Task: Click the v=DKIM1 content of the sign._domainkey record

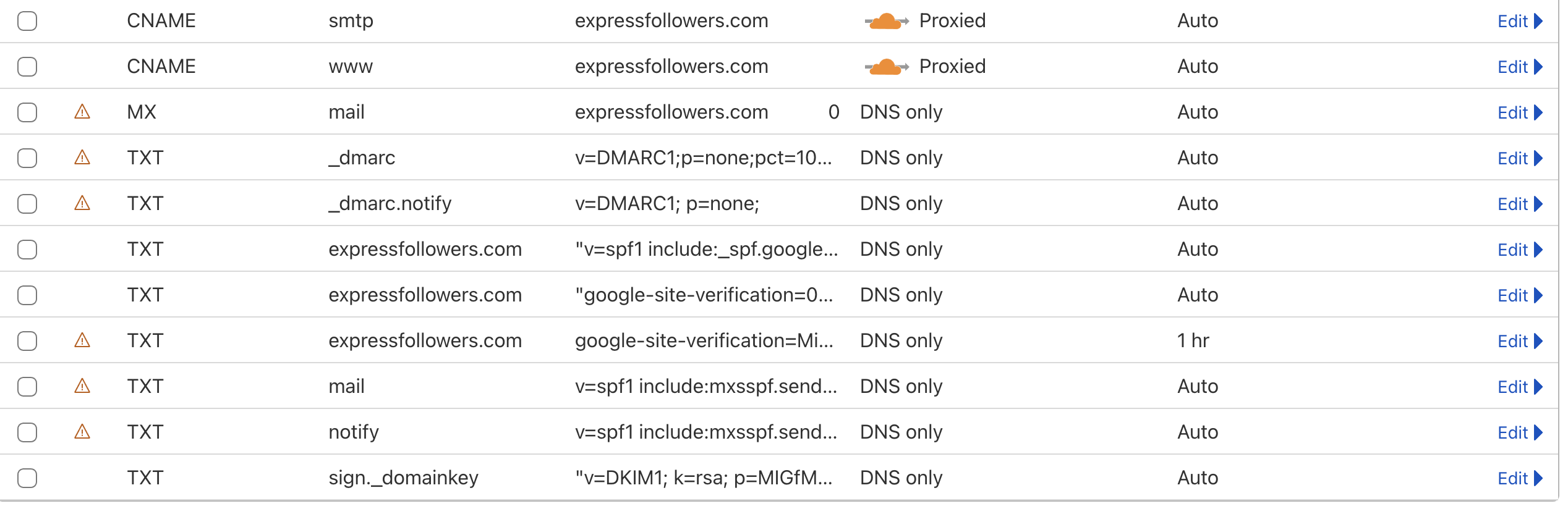Action: coord(703,478)
